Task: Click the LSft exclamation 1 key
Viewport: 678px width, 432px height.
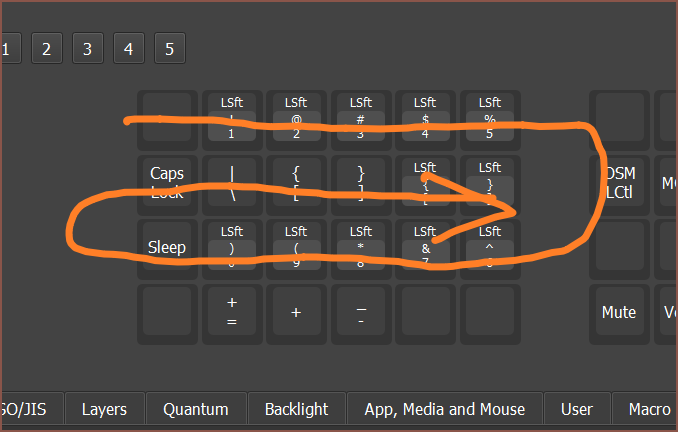Action: 232,117
